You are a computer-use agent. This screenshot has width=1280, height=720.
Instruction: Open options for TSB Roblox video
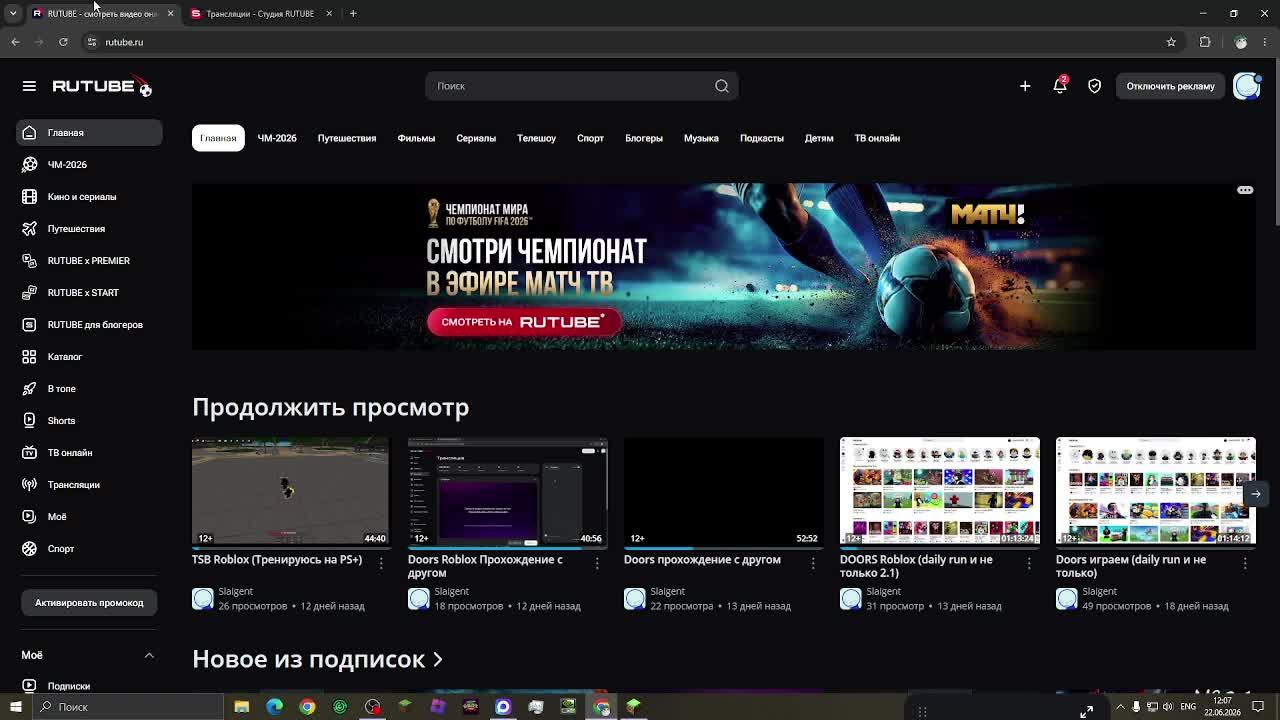(381, 564)
